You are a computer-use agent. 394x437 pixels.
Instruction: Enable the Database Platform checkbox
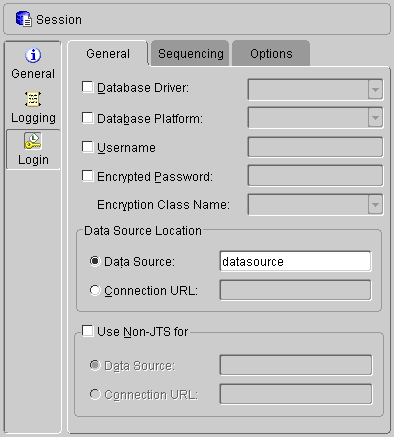[x=88, y=118]
